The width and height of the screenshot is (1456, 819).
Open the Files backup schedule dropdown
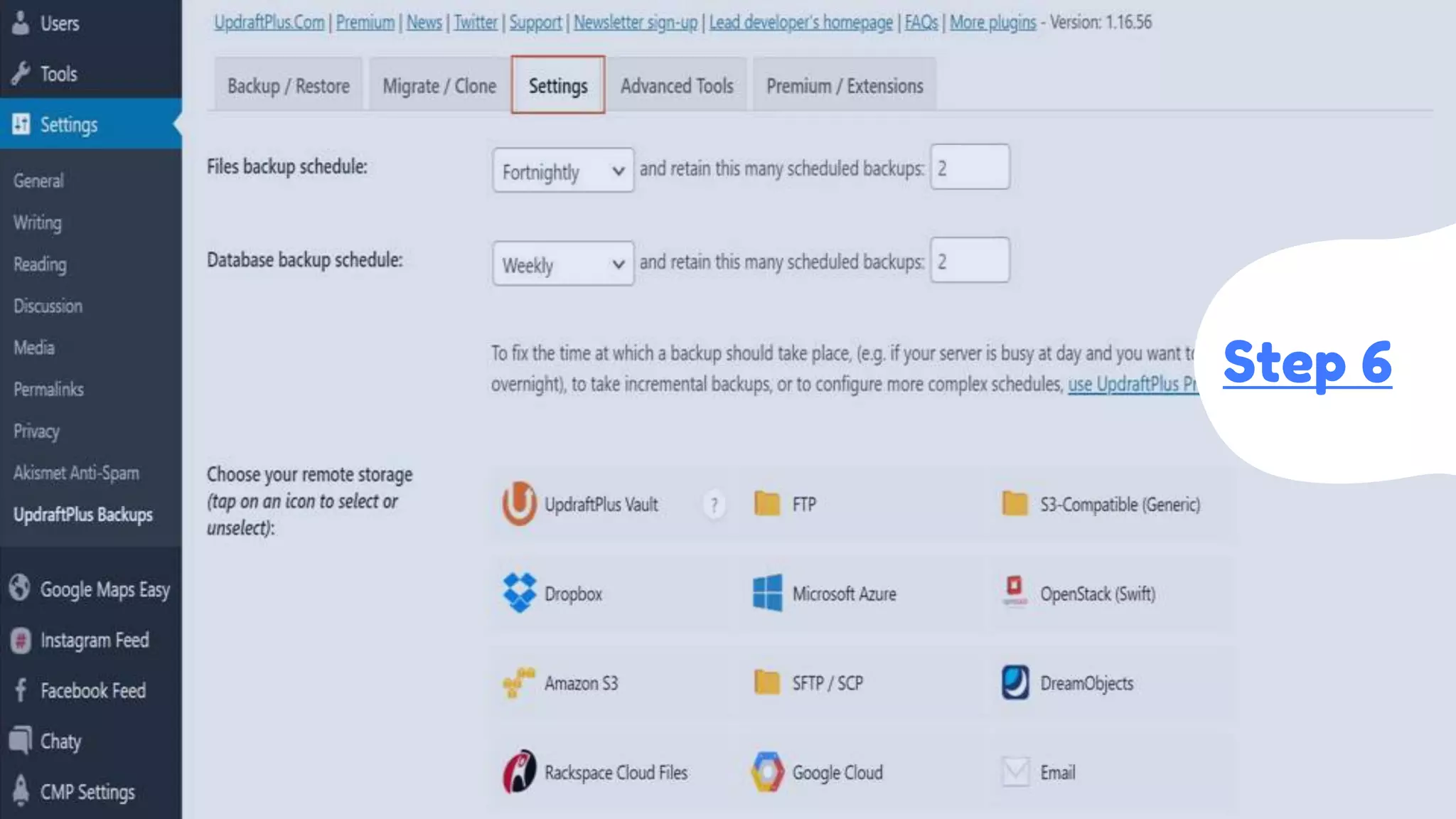pyautogui.click(x=562, y=171)
